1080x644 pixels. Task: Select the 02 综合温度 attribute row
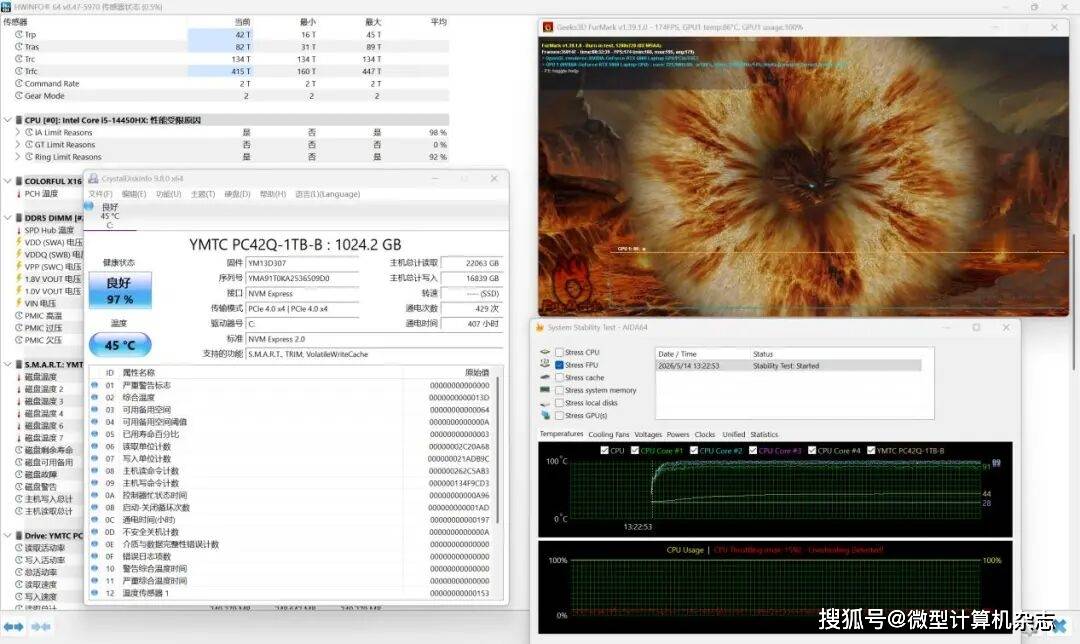[x=290, y=397]
